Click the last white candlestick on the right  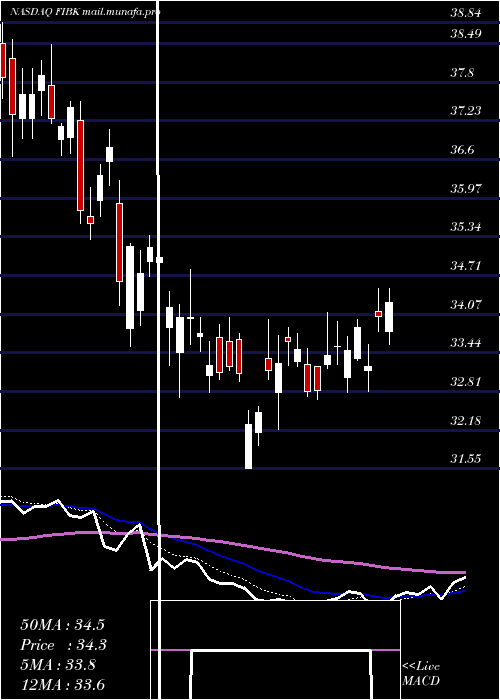[389, 317]
